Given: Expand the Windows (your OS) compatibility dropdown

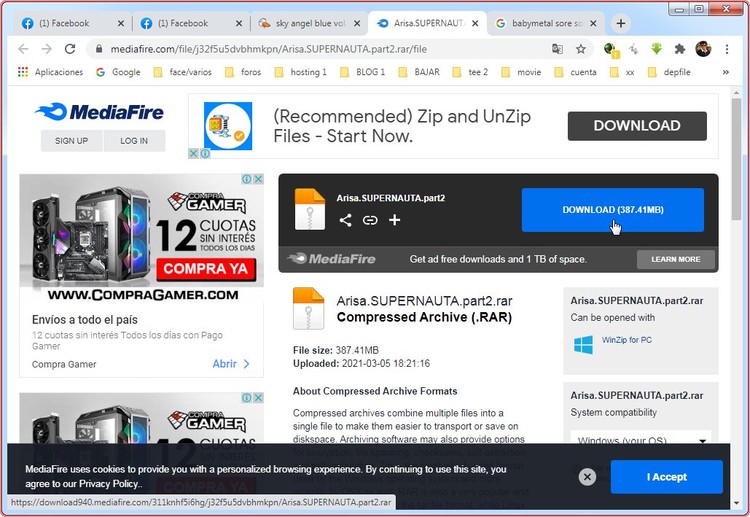Looking at the screenshot, I should coord(640,440).
